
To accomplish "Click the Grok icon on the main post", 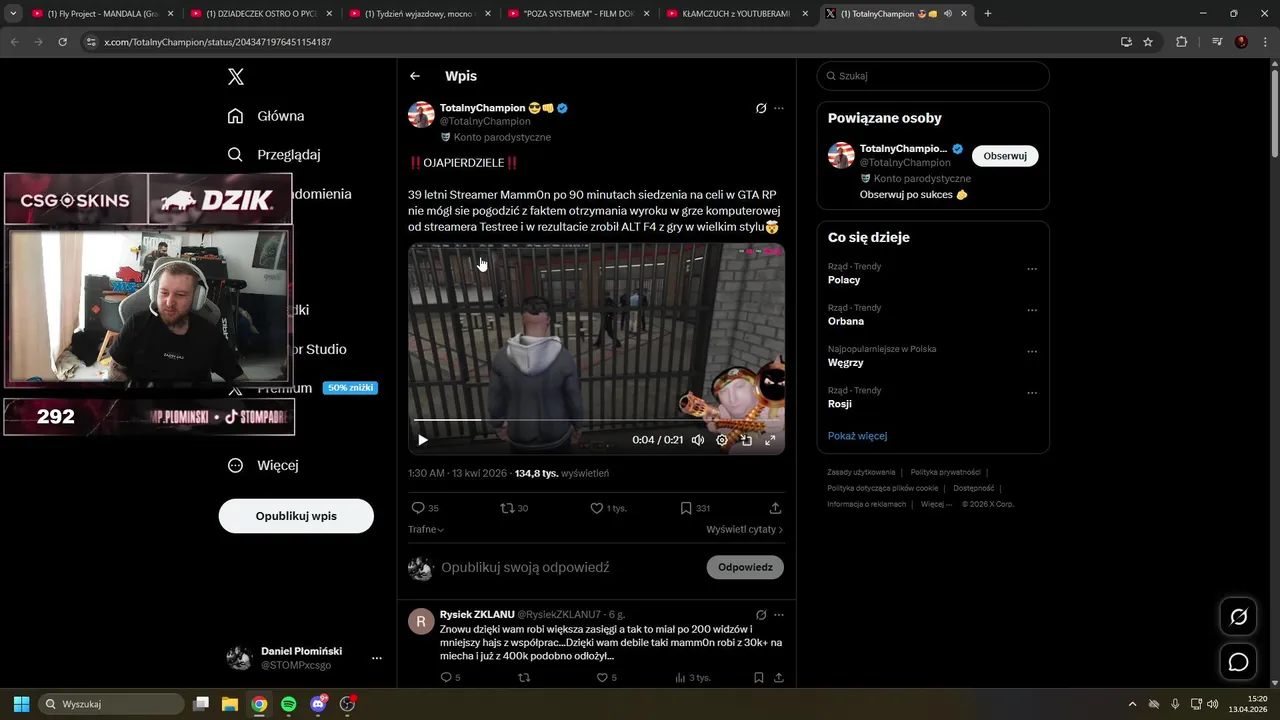I will click(x=761, y=108).
